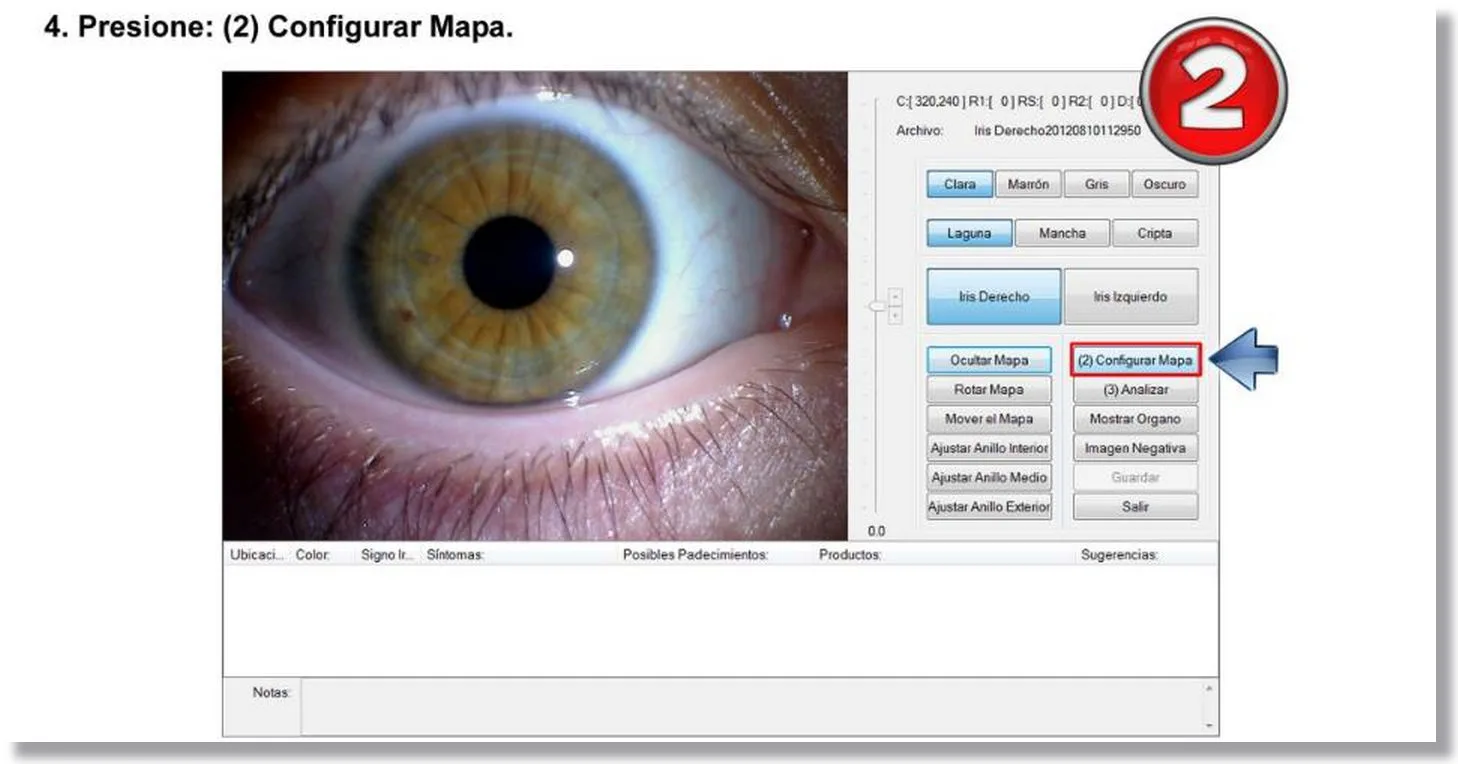Image resolution: width=1458 pixels, height=764 pixels.
Task: Switch to Iris Izquierdo
Action: [x=1131, y=297]
